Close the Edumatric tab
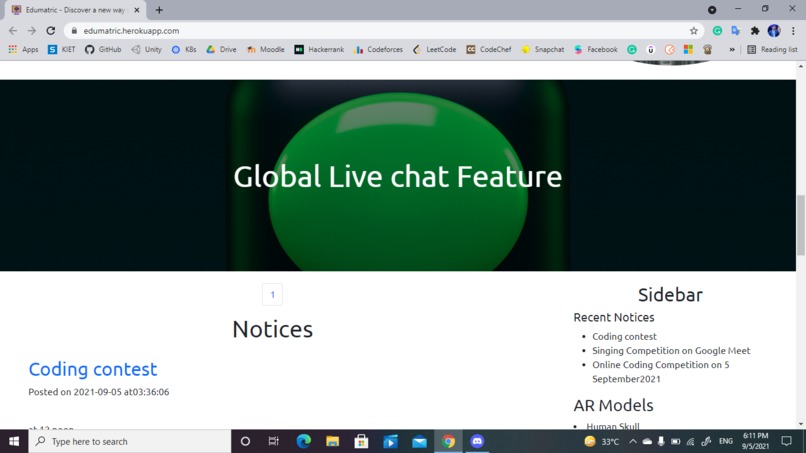806x453 pixels. (137, 10)
